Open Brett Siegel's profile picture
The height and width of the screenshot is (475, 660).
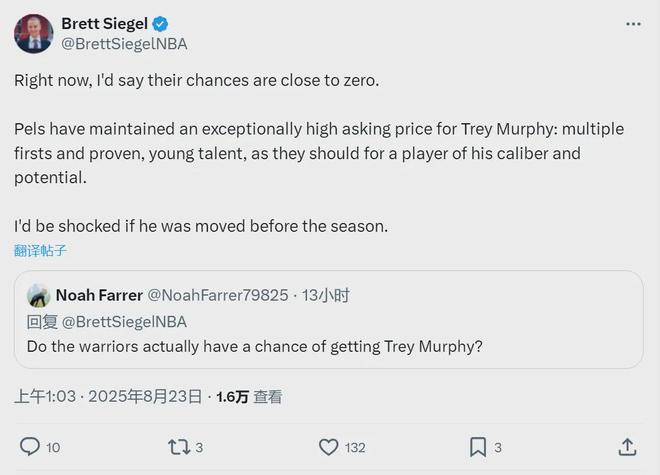click(33, 34)
